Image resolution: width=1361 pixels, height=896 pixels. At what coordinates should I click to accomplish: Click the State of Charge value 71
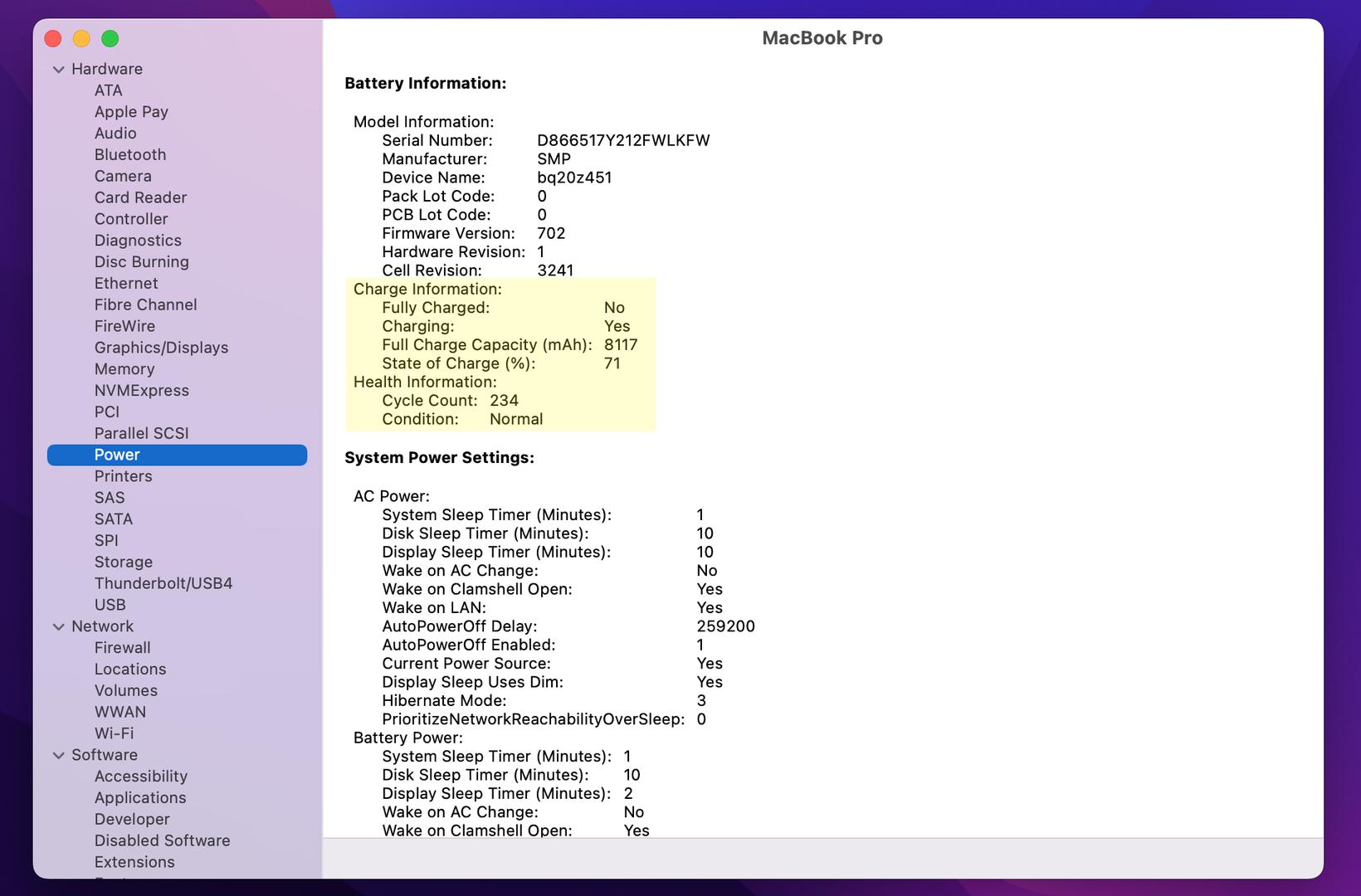tap(612, 364)
